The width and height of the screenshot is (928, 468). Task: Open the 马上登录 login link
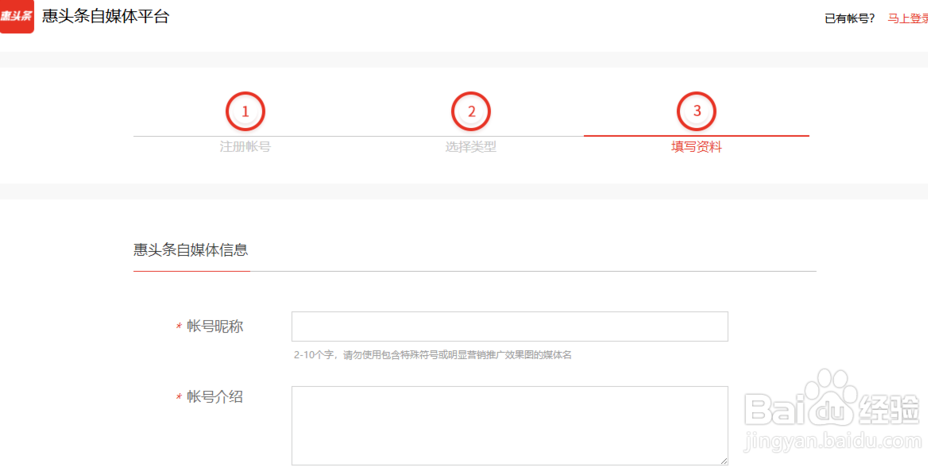point(907,19)
